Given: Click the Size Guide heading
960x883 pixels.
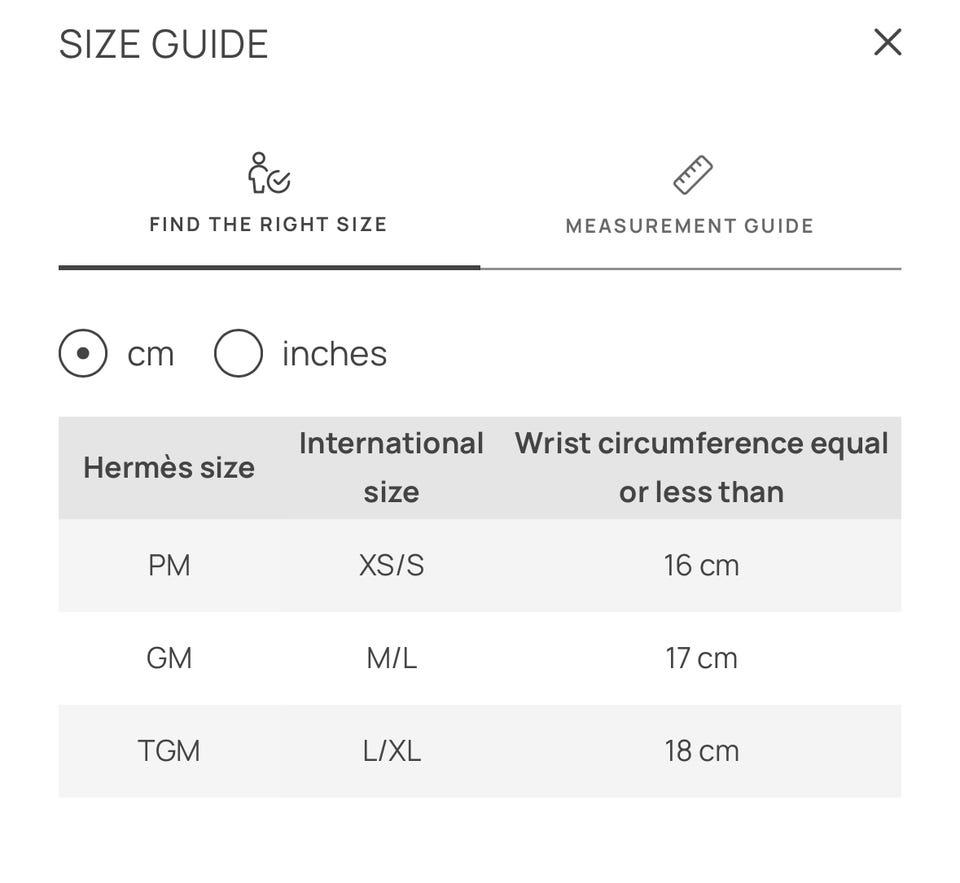Looking at the screenshot, I should pyautogui.click(x=163, y=44).
